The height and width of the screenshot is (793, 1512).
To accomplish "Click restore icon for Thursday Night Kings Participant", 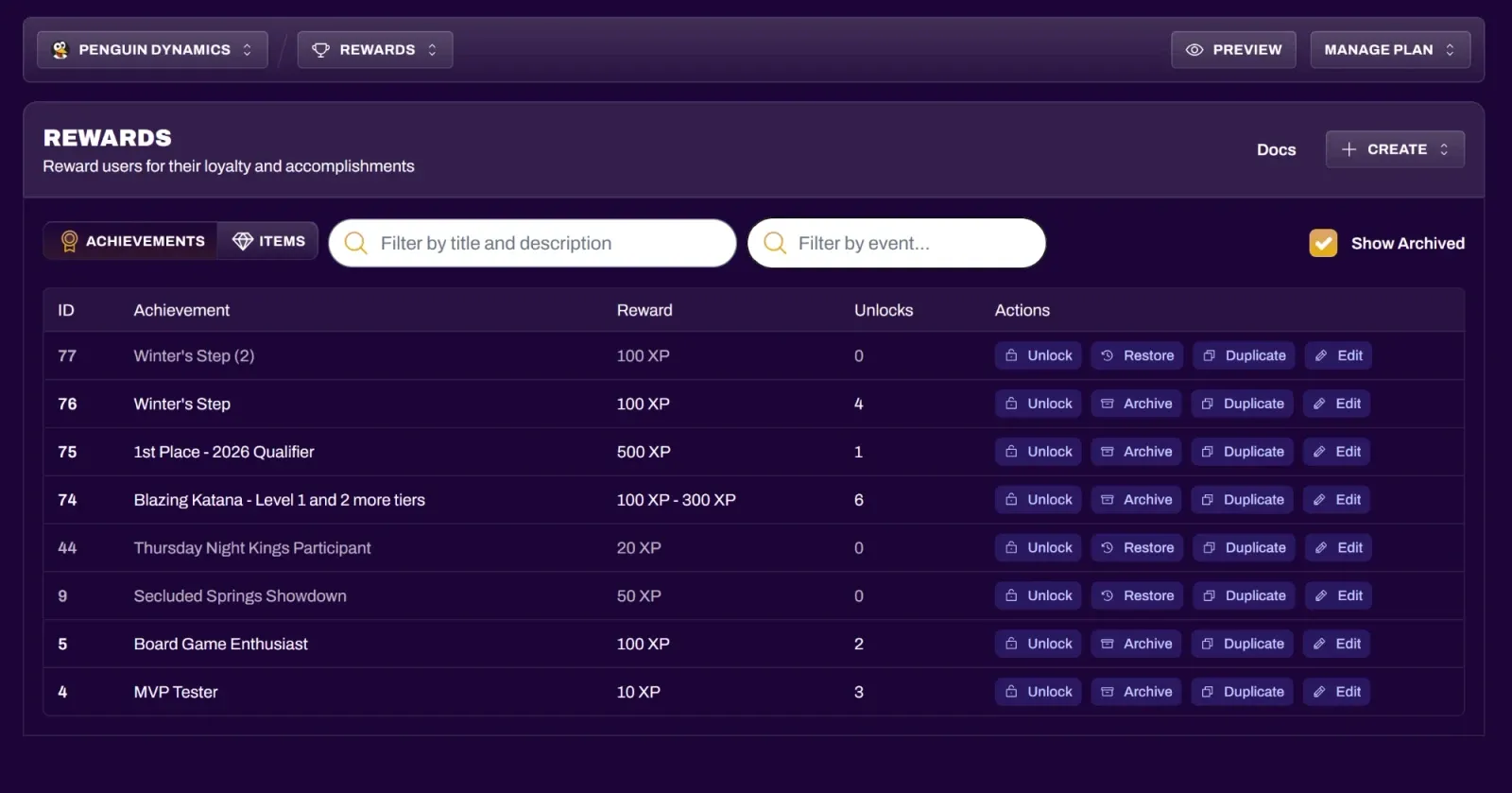I will pos(1108,547).
